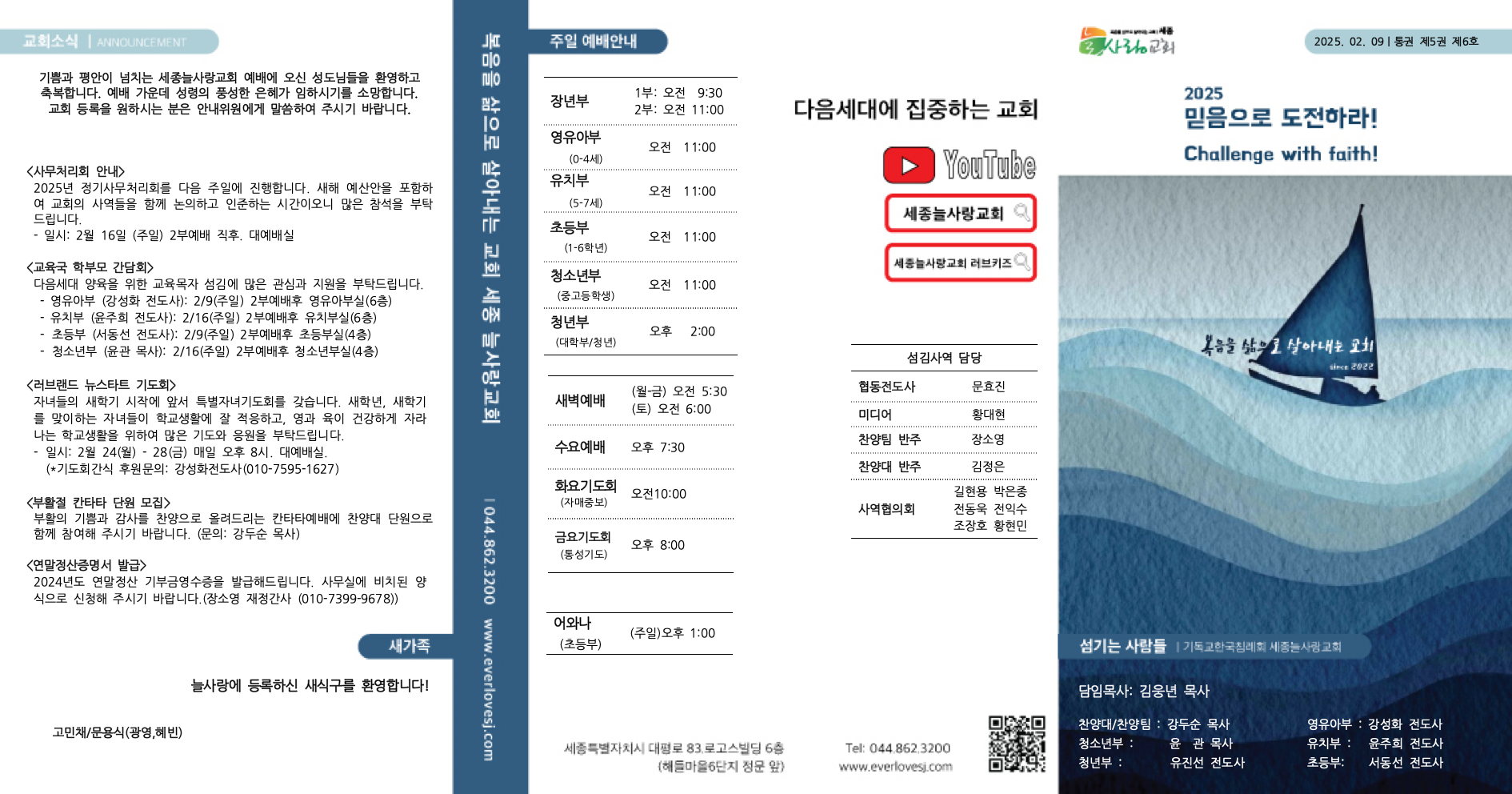Screen dimensions: 1512x794
Task: Click the Challenge with faith! subtitle
Action: coord(1281,154)
